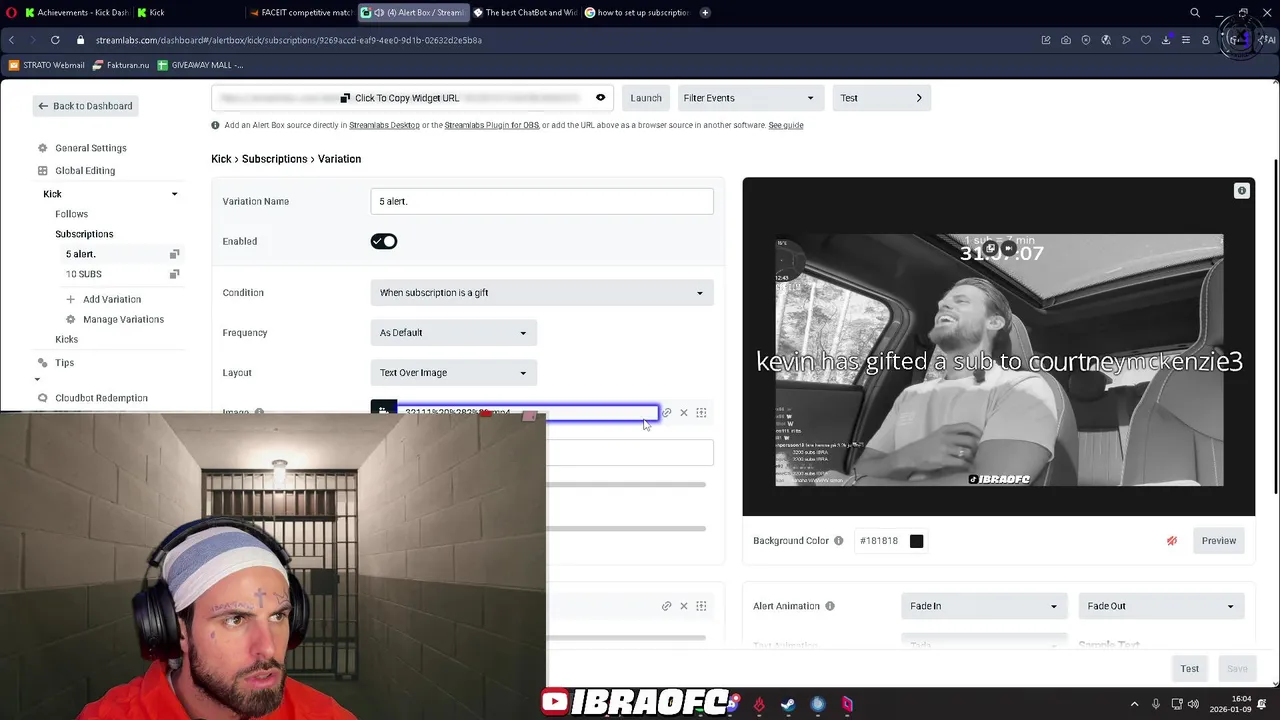Screen dimensions: 1280x720
Task: Switch to 'how to set up subscription' tab
Action: [x=637, y=13]
